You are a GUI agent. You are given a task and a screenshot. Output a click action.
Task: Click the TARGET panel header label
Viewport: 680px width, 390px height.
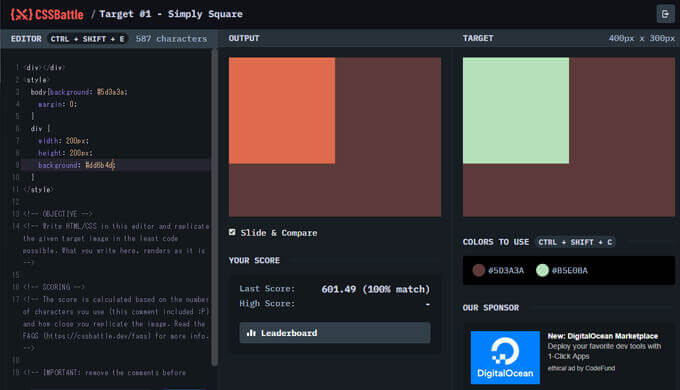coord(478,38)
